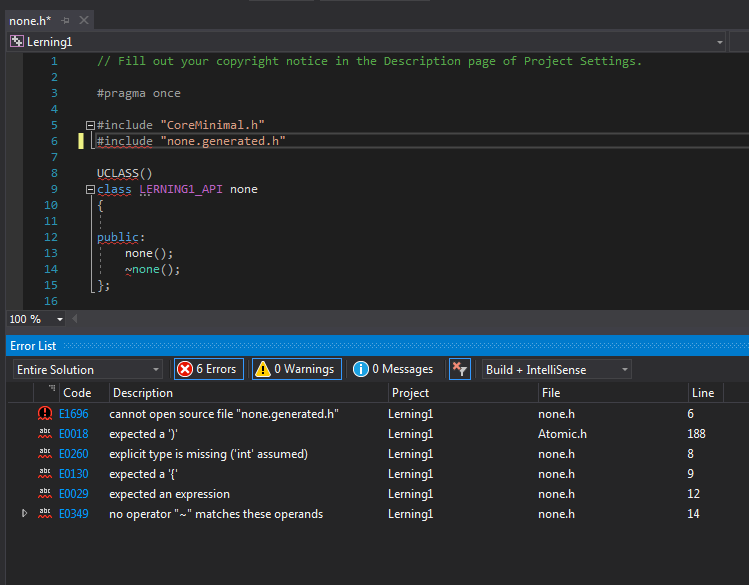Click the category sort icon in column header

pos(51,390)
